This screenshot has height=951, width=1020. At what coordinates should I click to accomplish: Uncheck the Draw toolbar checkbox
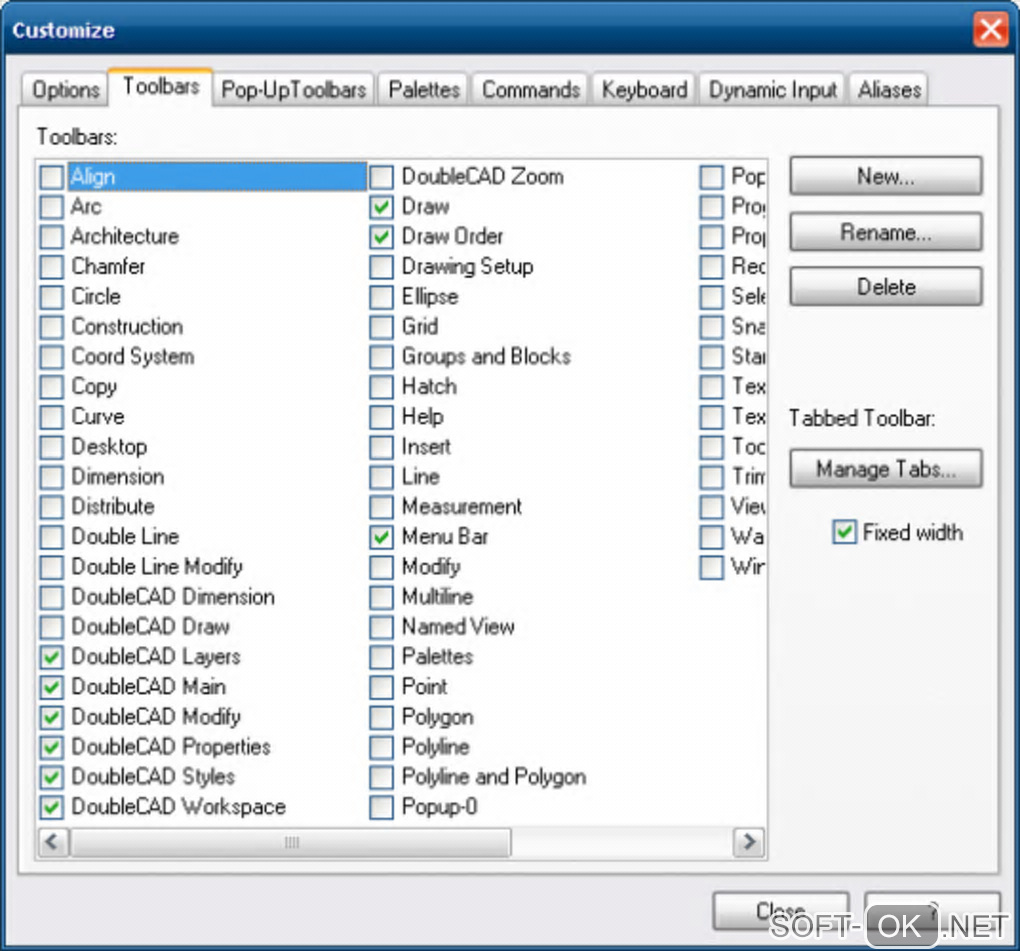(382, 207)
